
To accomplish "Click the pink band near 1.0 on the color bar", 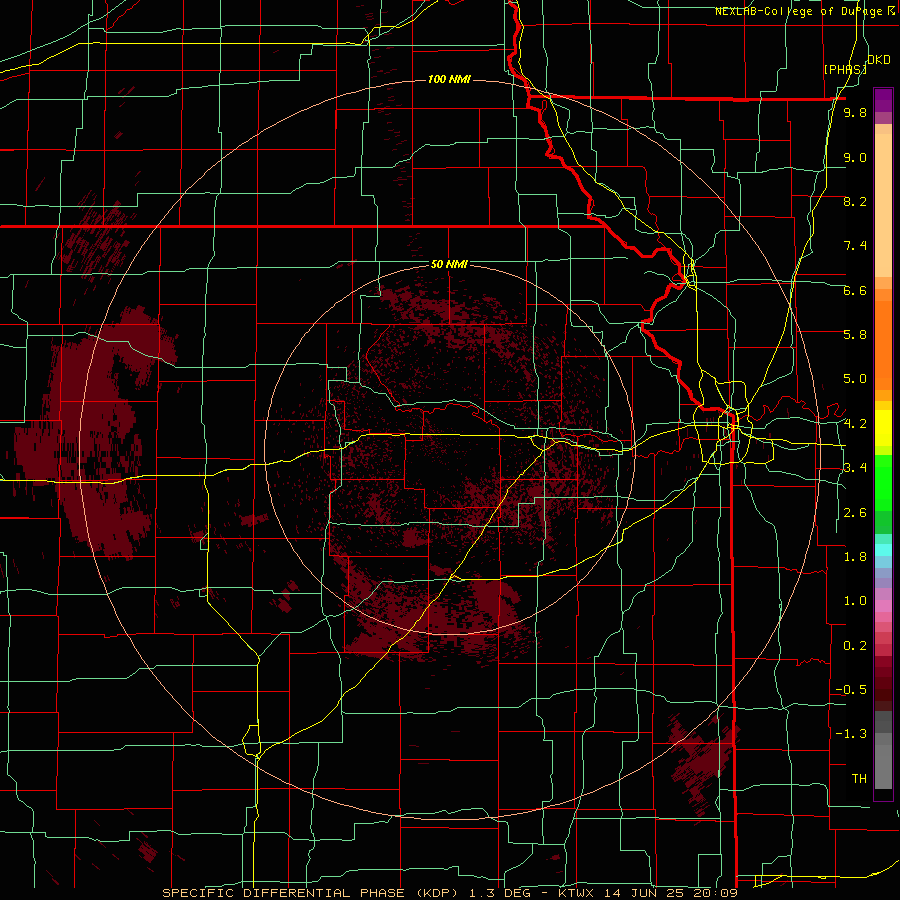I will [883, 606].
